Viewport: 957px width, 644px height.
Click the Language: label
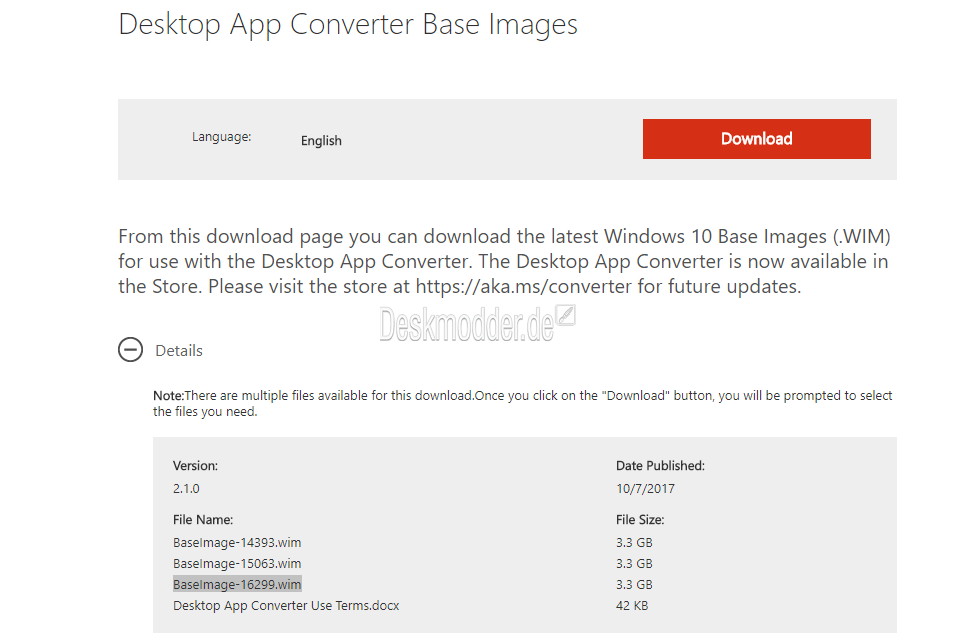[x=222, y=137]
